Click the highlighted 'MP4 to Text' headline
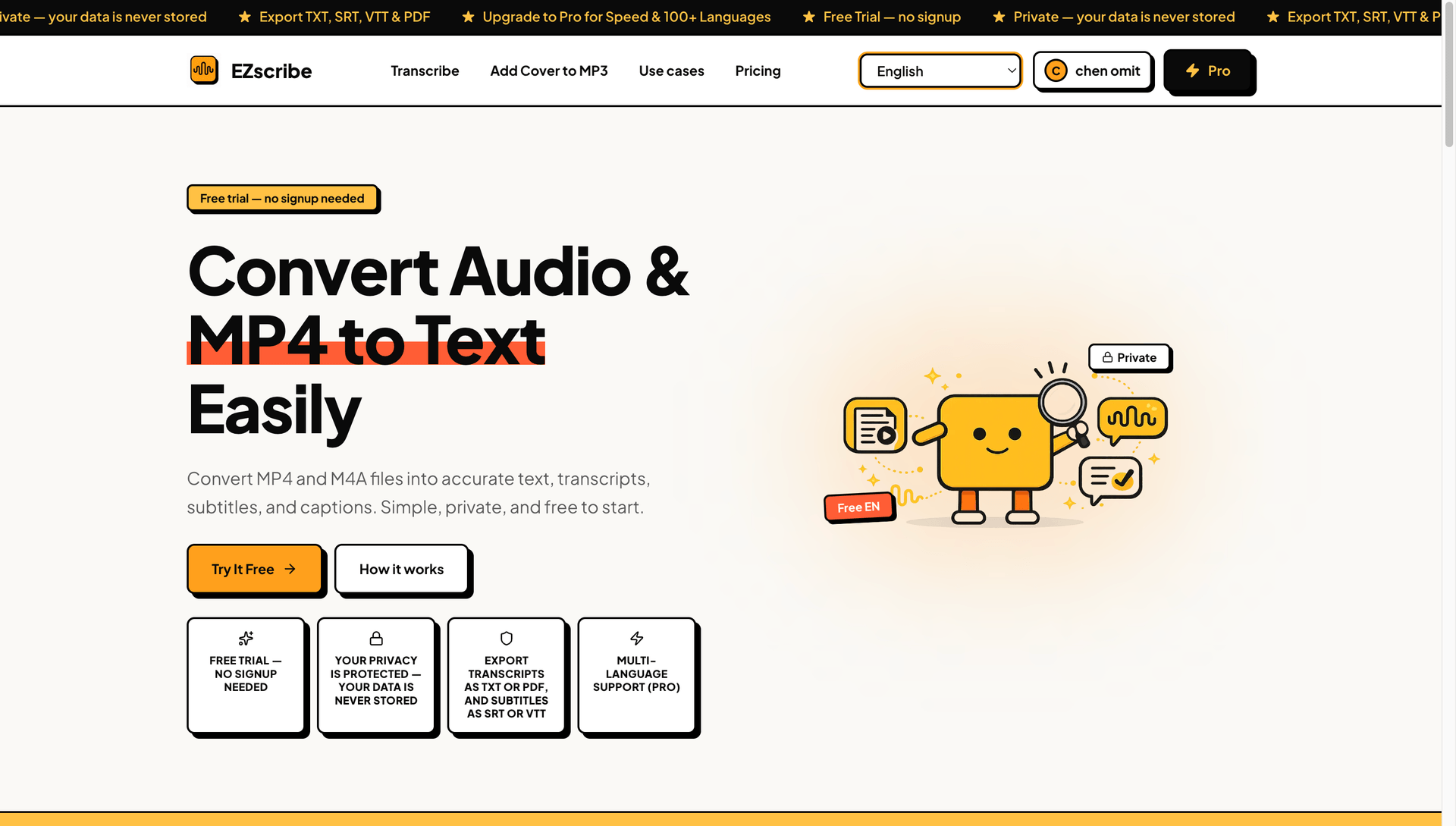 [366, 340]
